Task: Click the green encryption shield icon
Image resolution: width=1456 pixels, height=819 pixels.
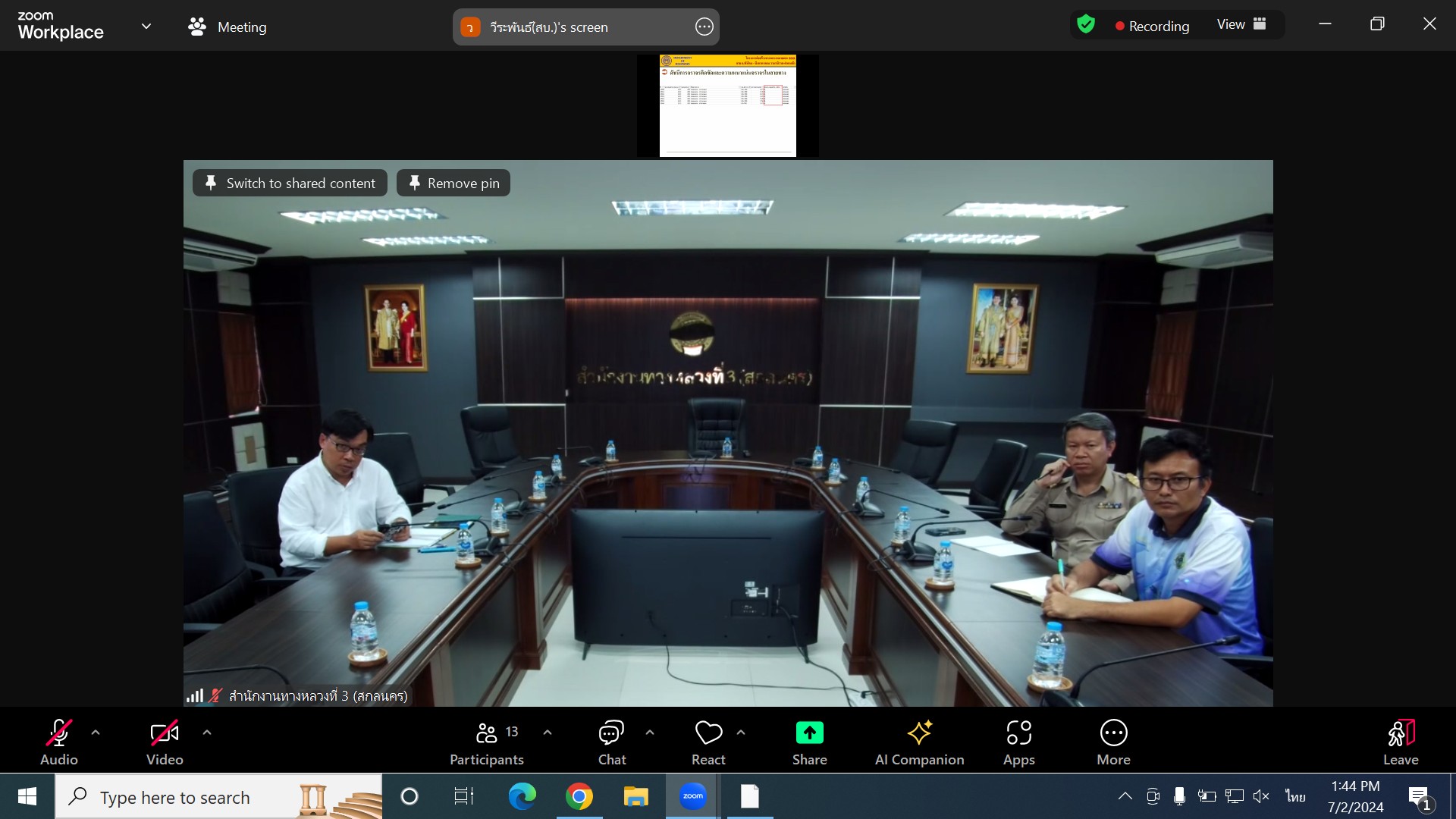Action: point(1086,25)
